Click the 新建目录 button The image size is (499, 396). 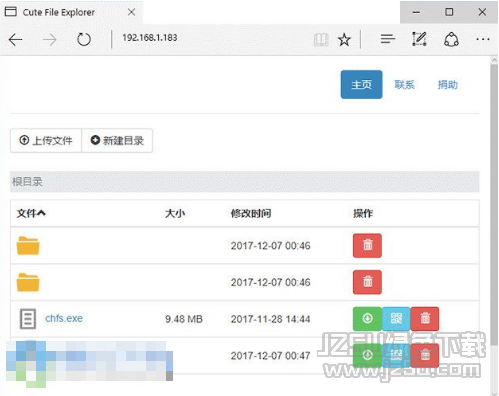(117, 140)
